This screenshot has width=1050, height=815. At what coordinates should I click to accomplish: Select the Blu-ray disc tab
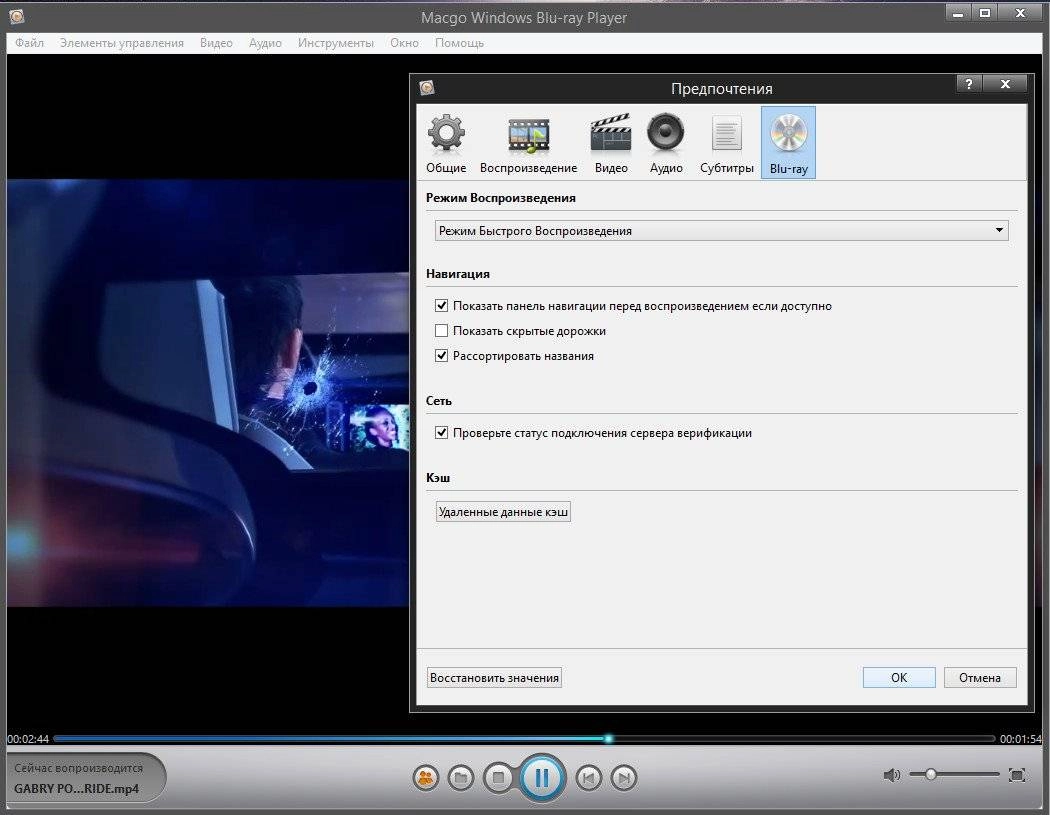click(788, 143)
